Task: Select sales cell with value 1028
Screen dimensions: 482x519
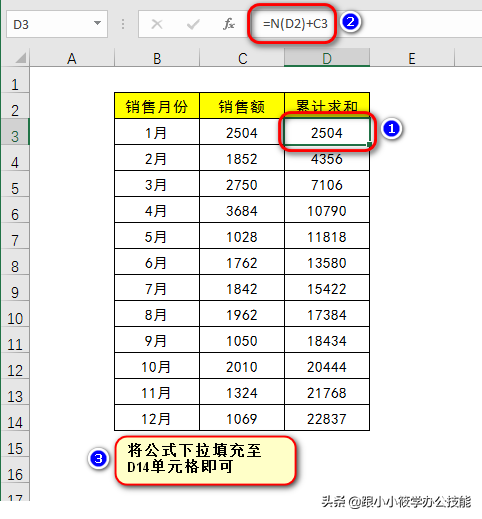Action: click(242, 236)
